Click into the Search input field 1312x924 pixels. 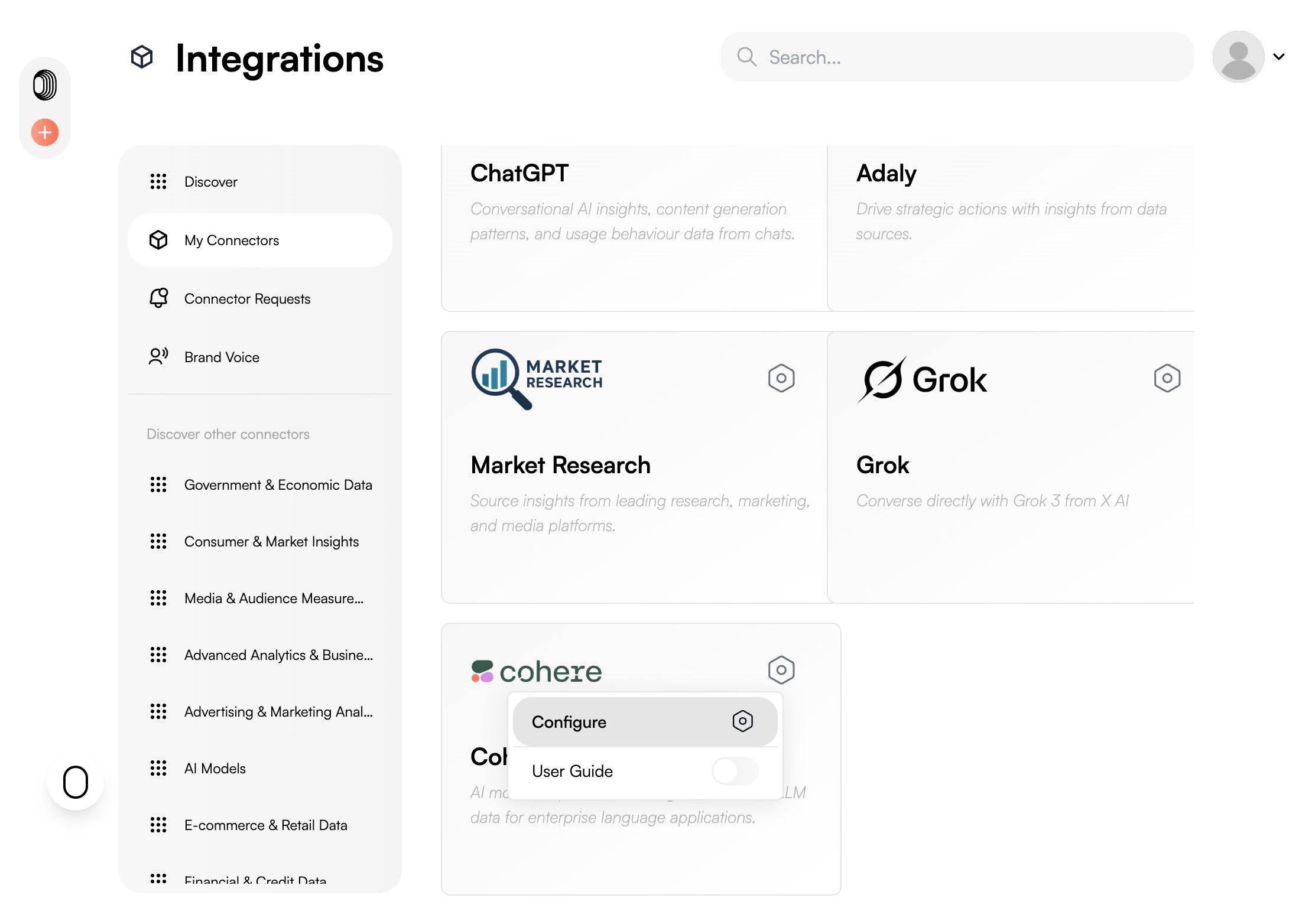969,57
